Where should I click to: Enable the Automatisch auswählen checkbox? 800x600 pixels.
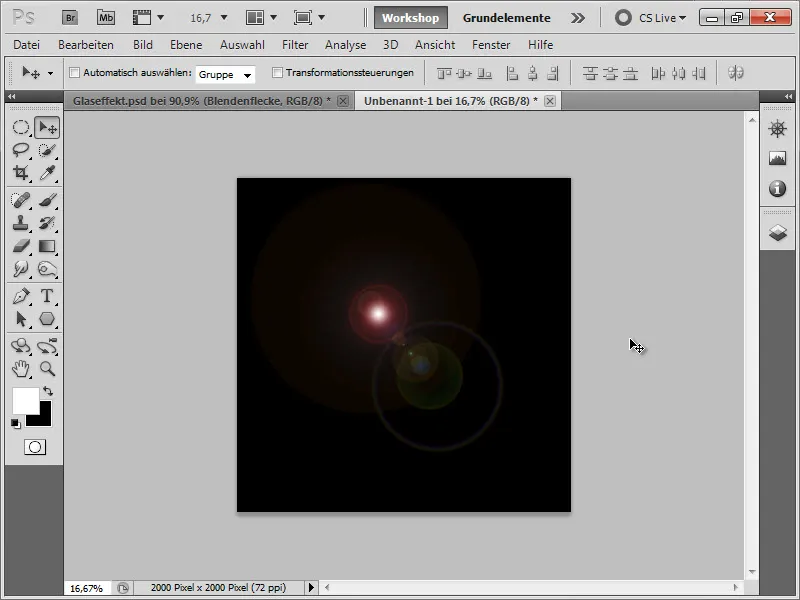(74, 70)
